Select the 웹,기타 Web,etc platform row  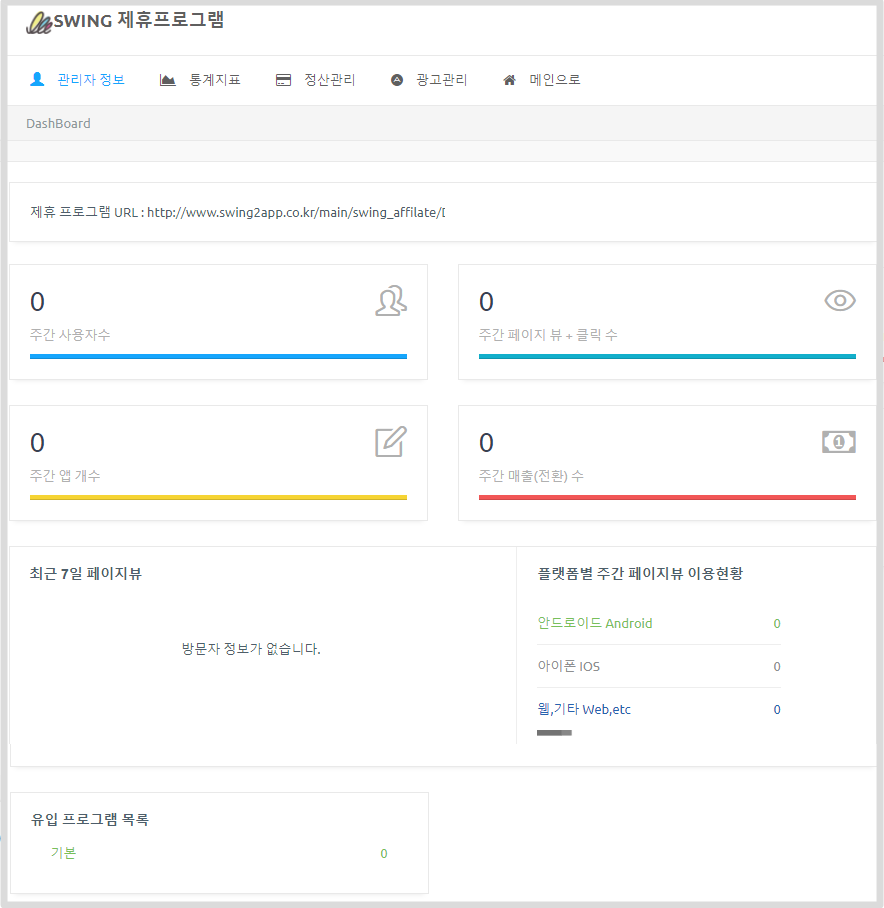[584, 709]
